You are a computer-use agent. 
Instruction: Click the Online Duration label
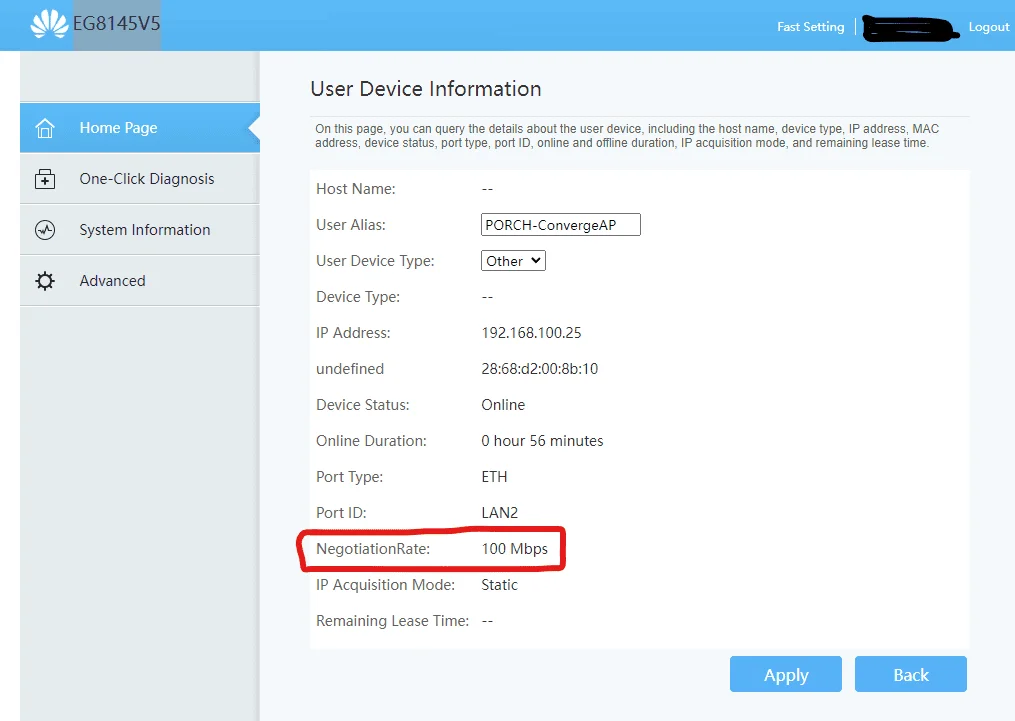click(372, 441)
